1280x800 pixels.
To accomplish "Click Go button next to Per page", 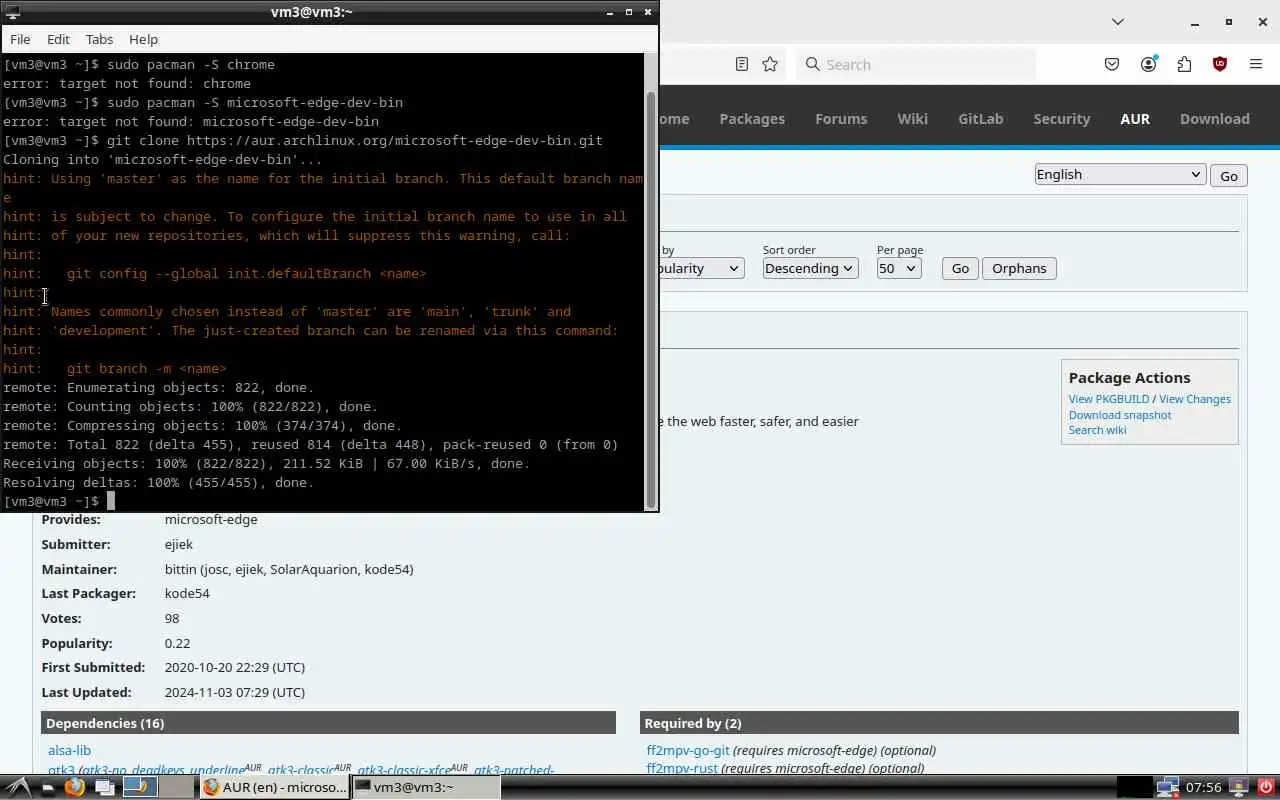I will tap(960, 268).
